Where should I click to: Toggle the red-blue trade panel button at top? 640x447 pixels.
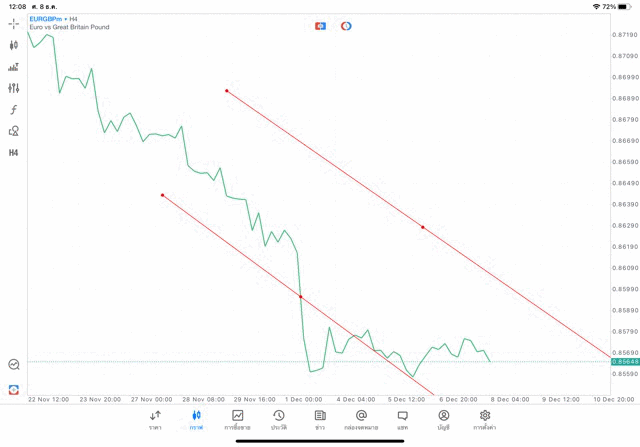pyautogui.click(x=320, y=26)
